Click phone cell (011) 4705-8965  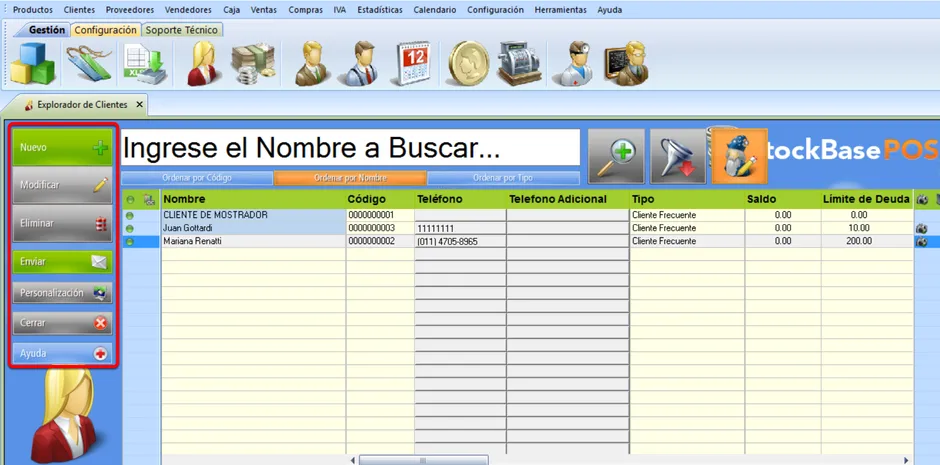pos(460,241)
